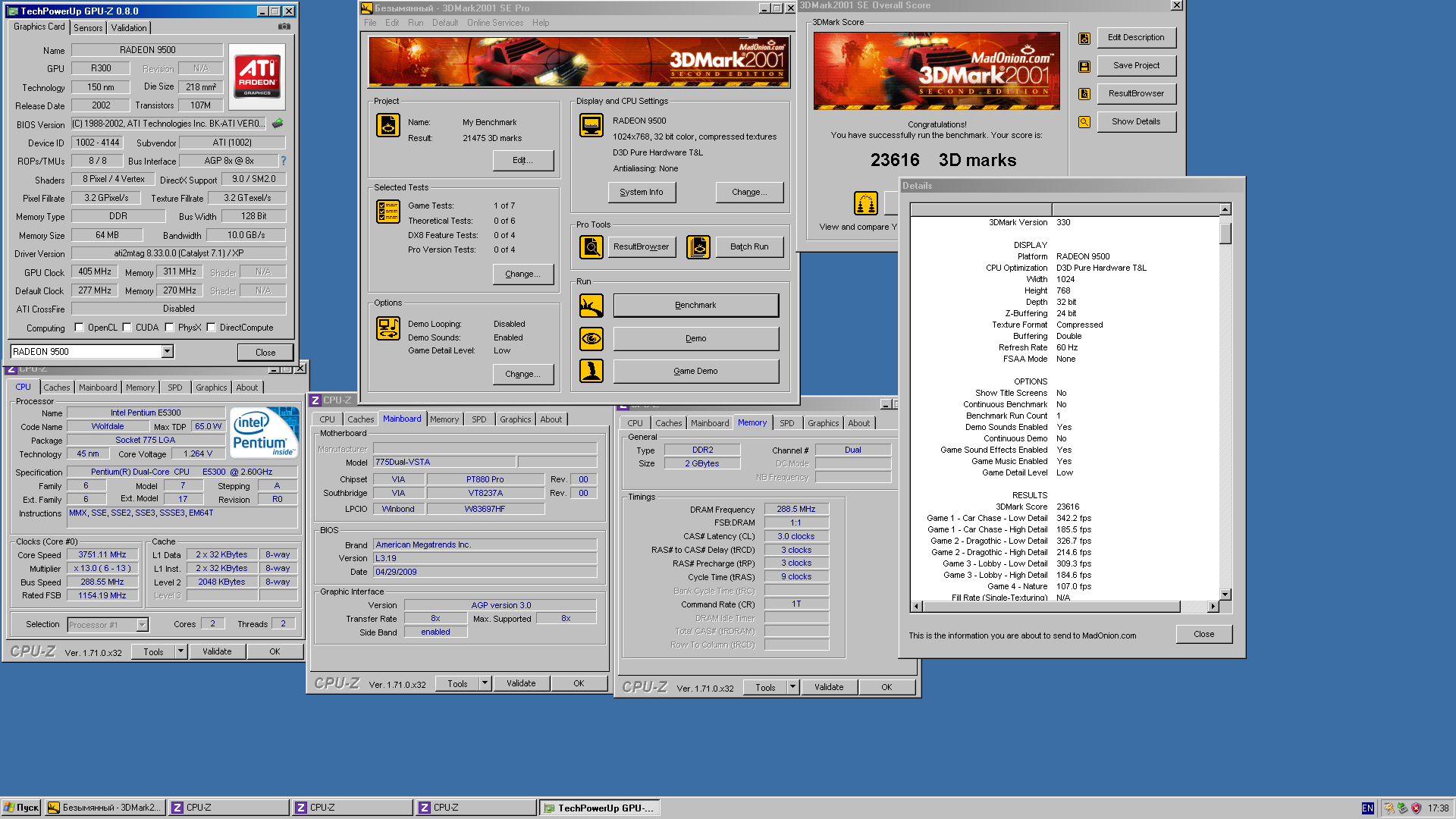This screenshot has height=819, width=1456.
Task: Click the bus interface question mark icon
Action: pos(284,161)
